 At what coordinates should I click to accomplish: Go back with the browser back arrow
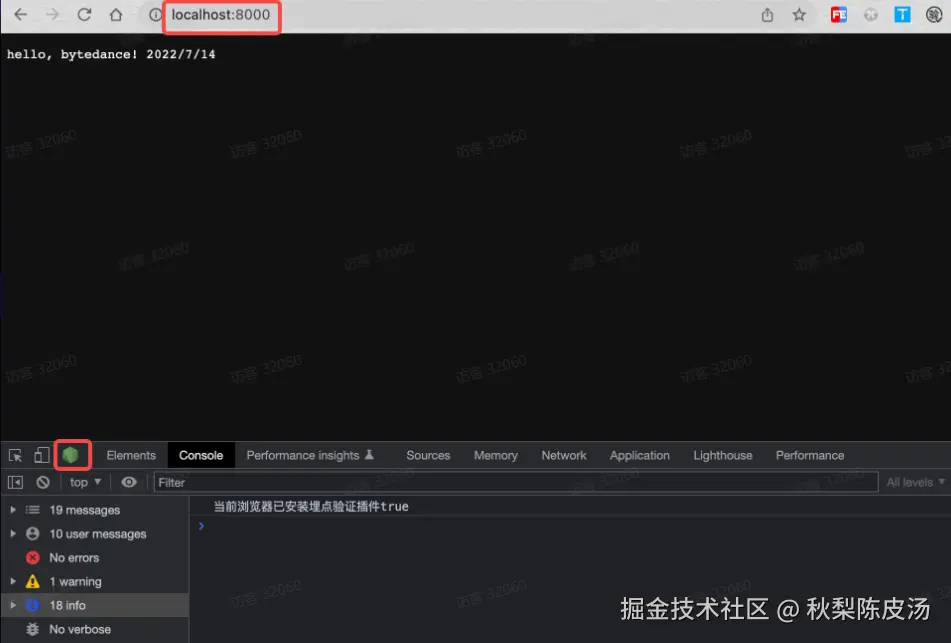click(21, 15)
